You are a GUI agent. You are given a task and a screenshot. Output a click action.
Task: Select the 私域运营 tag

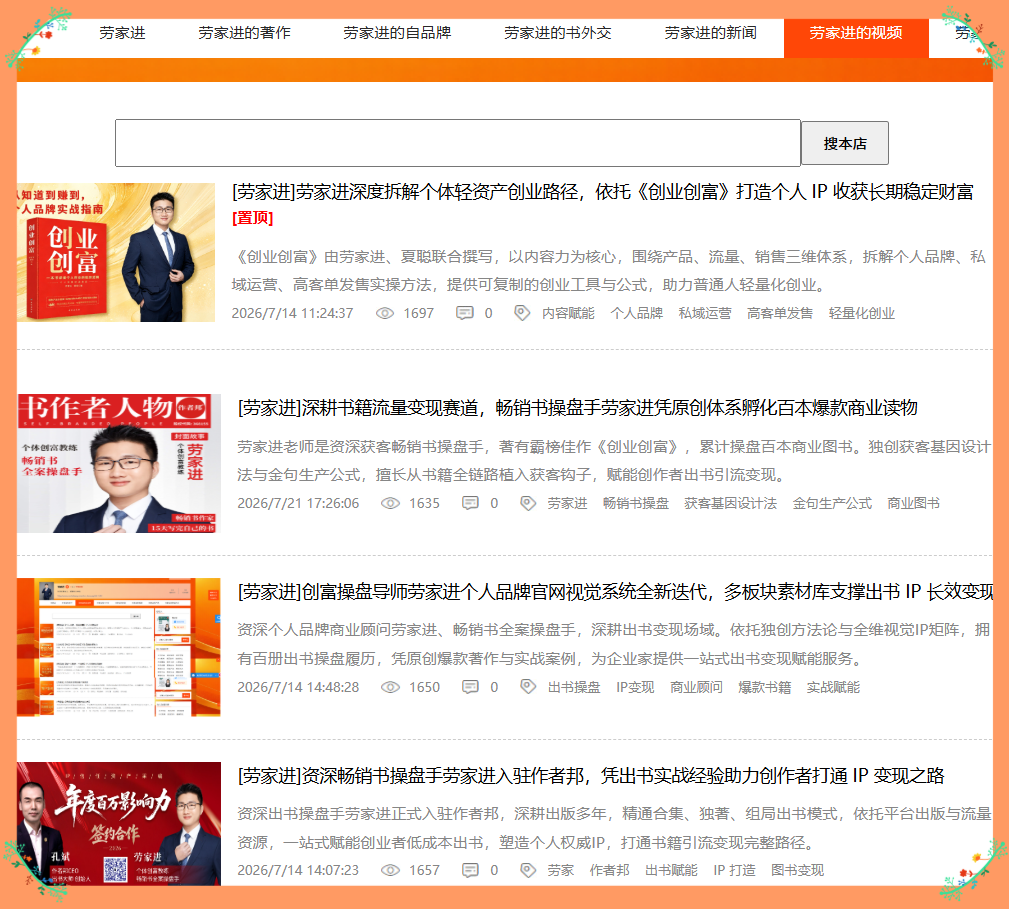[705, 313]
